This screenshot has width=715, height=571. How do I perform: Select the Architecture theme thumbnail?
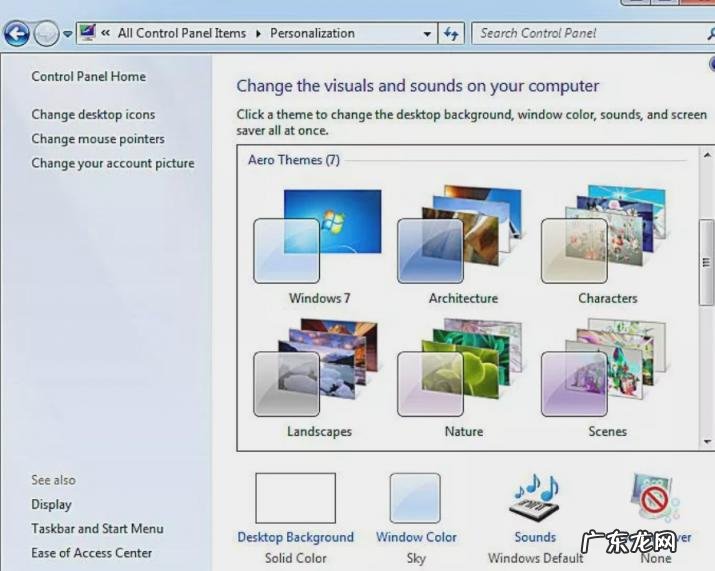click(460, 234)
